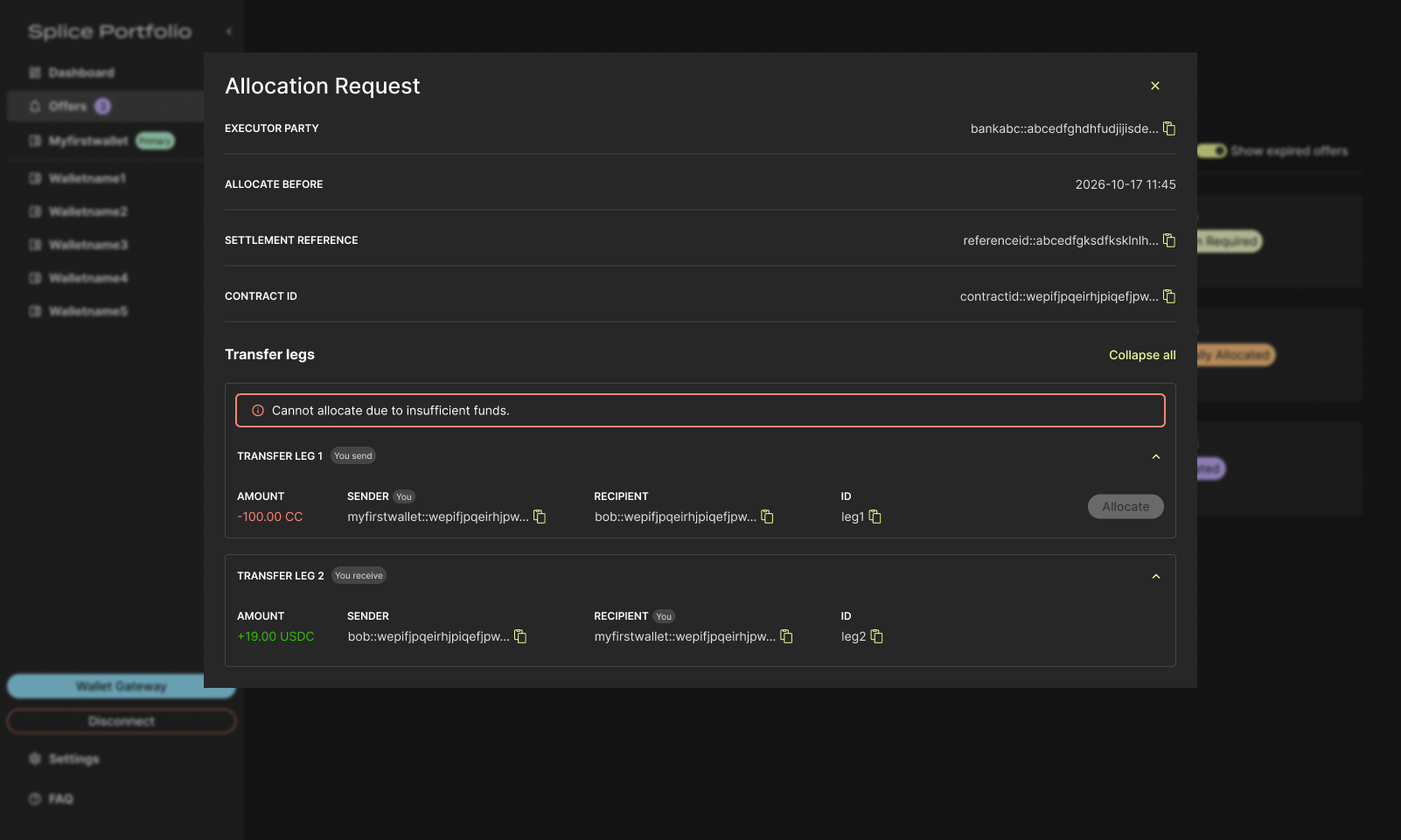This screenshot has width=1401, height=840.
Task: Copy Transfer Leg 1 recipient address
Action: (x=767, y=517)
